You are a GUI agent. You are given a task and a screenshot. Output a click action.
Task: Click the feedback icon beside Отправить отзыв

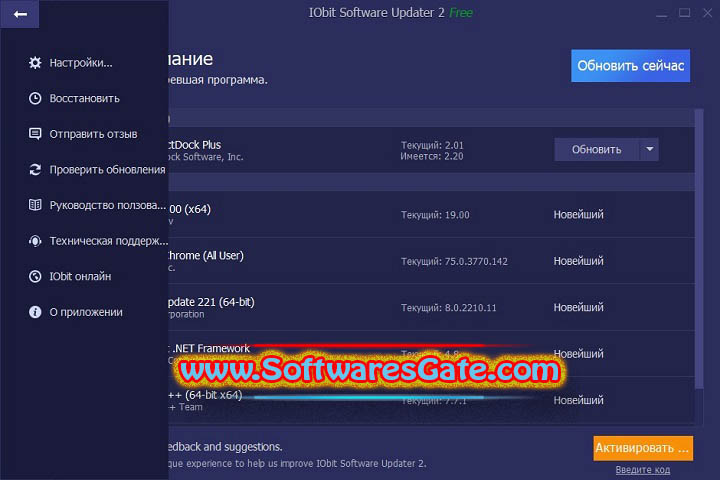pos(35,134)
